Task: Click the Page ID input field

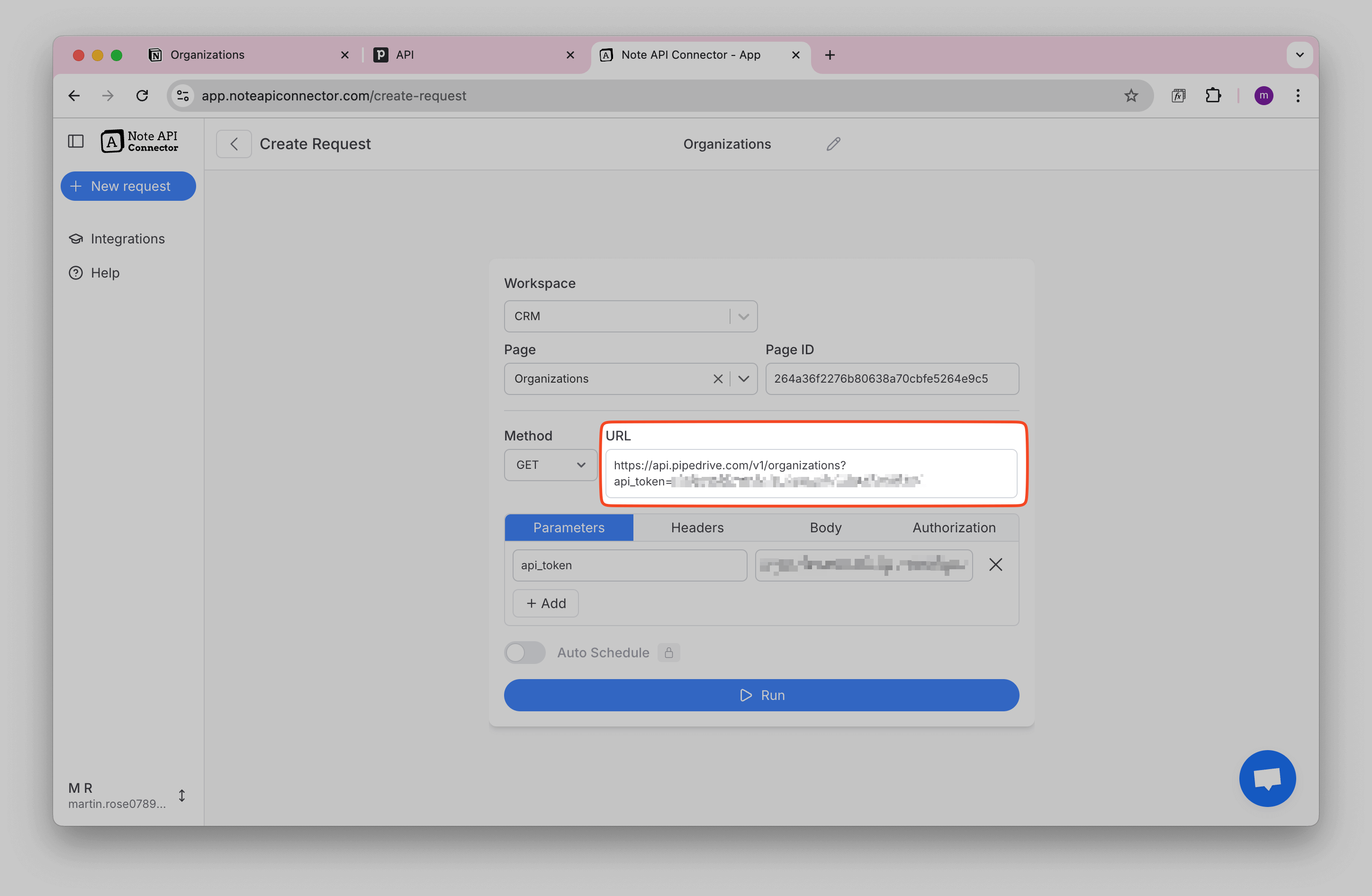Action: 892,378
